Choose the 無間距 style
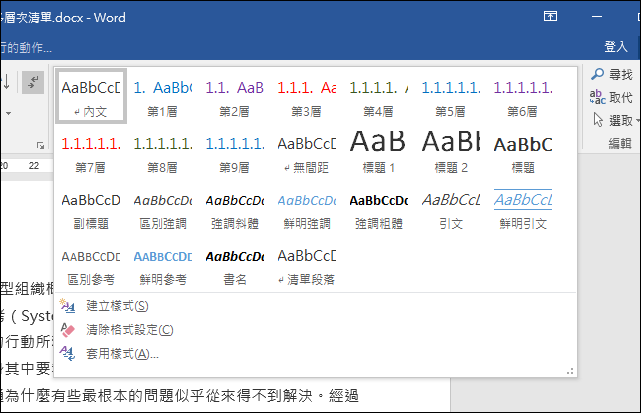Viewport: 641px width, 413px height. pos(307,153)
